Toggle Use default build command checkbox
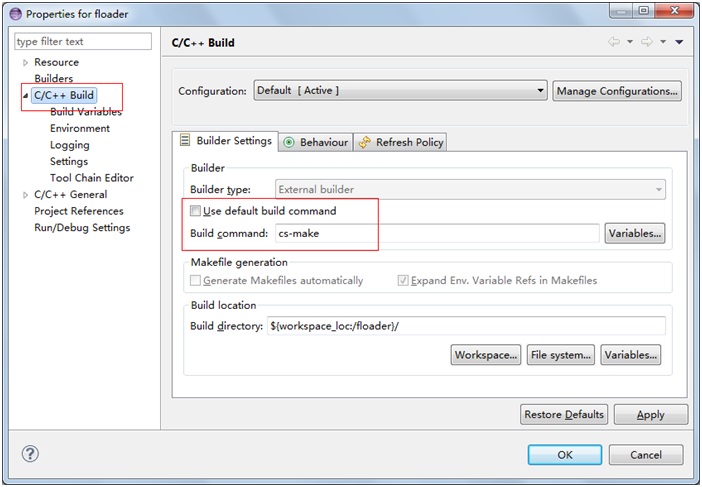The width and height of the screenshot is (702, 487). (x=195, y=210)
